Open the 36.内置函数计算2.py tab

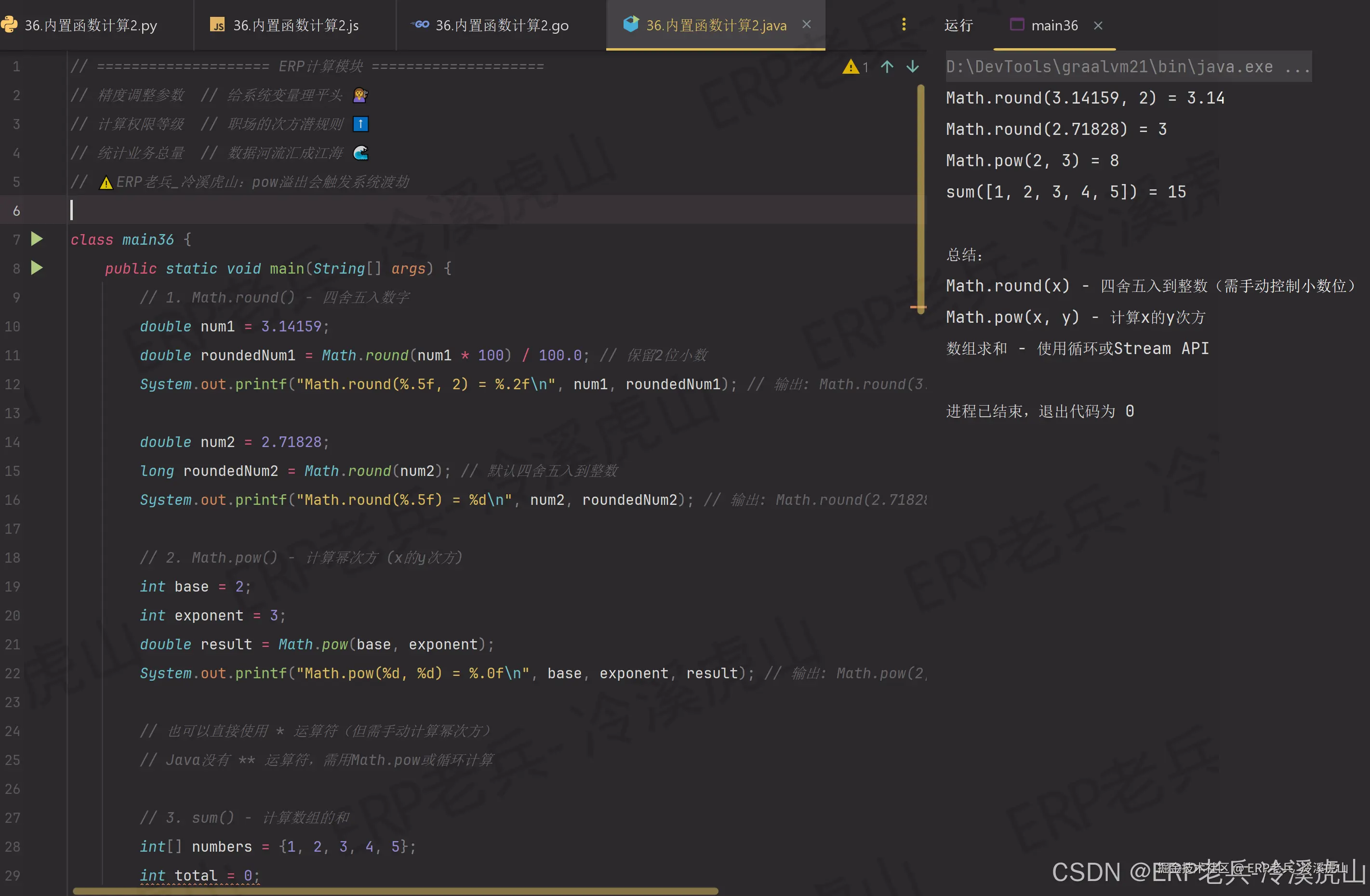(x=91, y=26)
